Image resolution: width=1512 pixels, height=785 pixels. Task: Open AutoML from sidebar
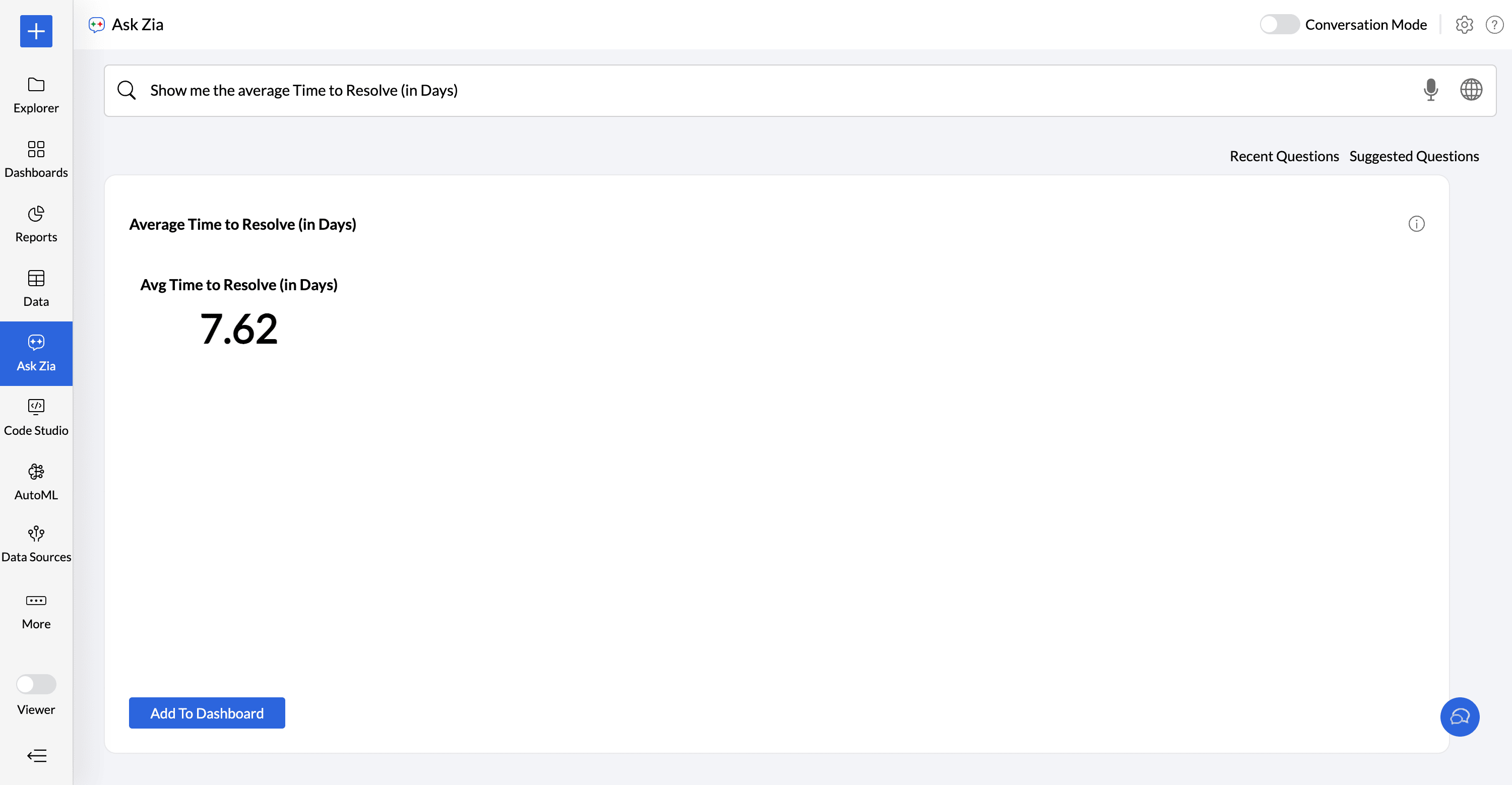pyautogui.click(x=36, y=481)
